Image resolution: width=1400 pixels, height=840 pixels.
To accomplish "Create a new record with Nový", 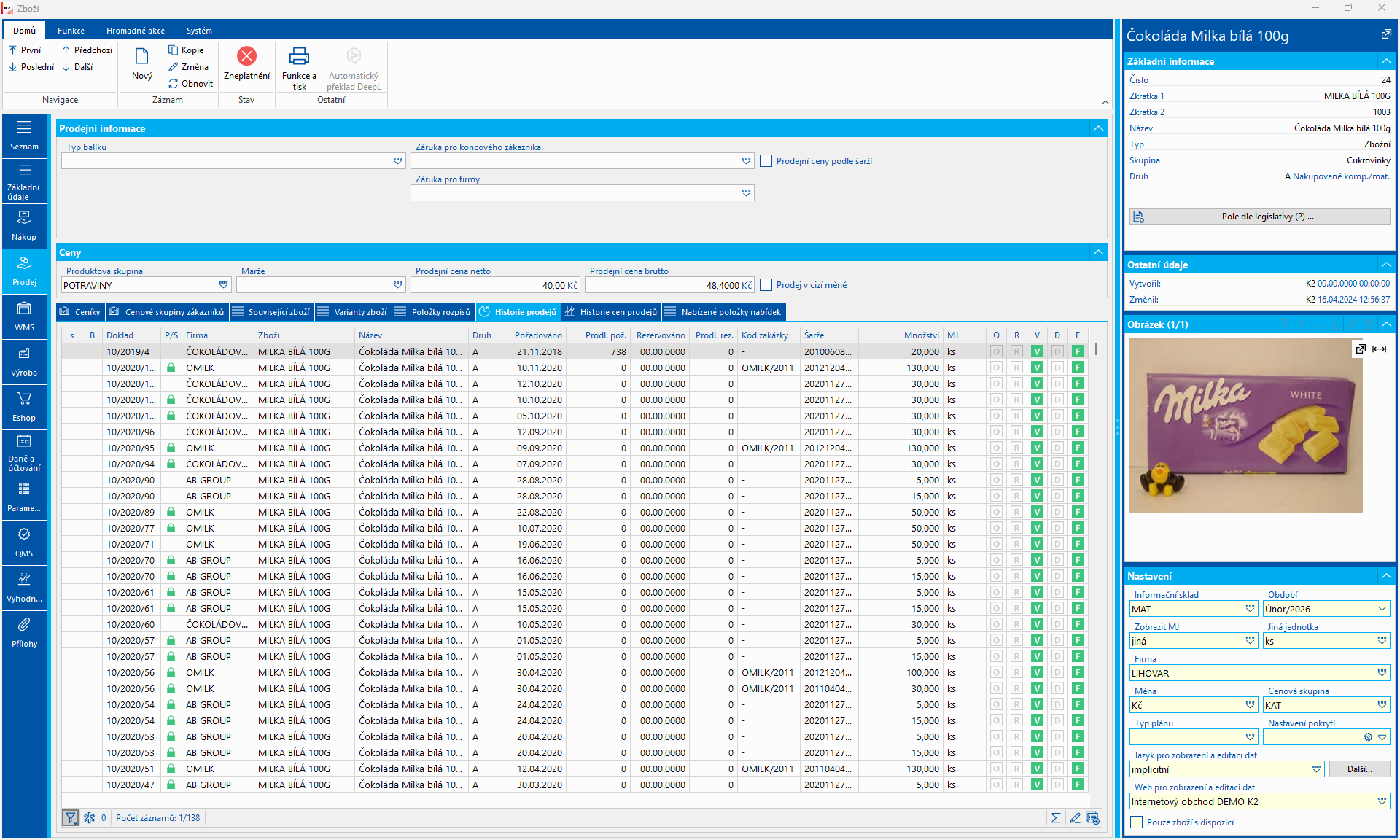I will [142, 63].
